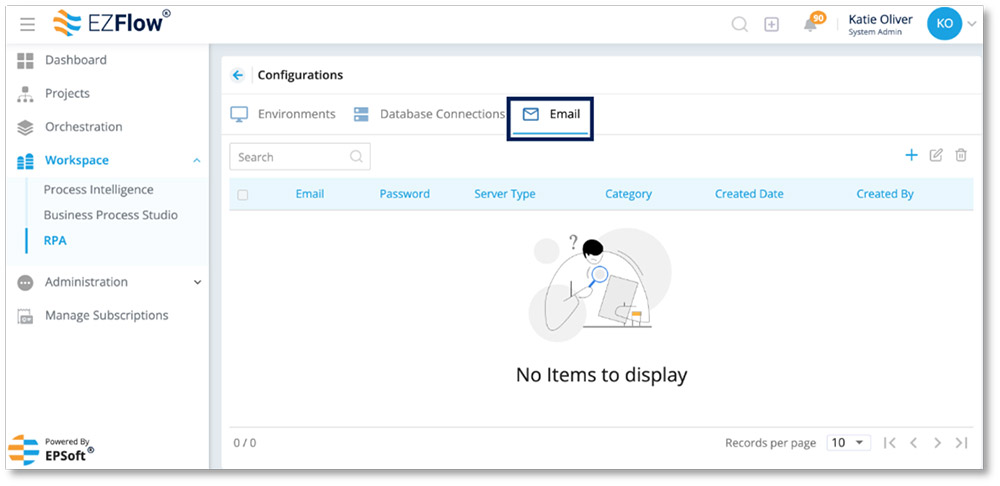Go to last page pagination icon
The image size is (1000, 486).
pos(961,443)
